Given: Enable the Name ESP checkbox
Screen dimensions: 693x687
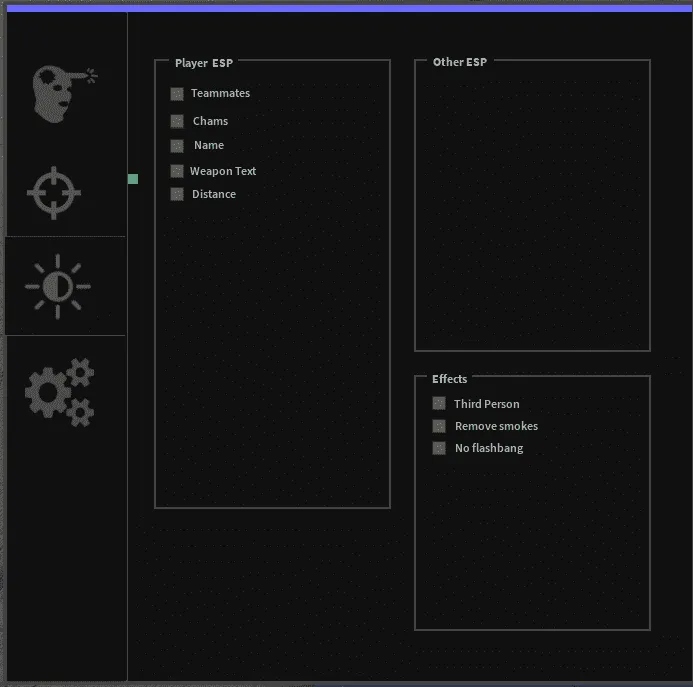Looking at the screenshot, I should [x=177, y=146].
